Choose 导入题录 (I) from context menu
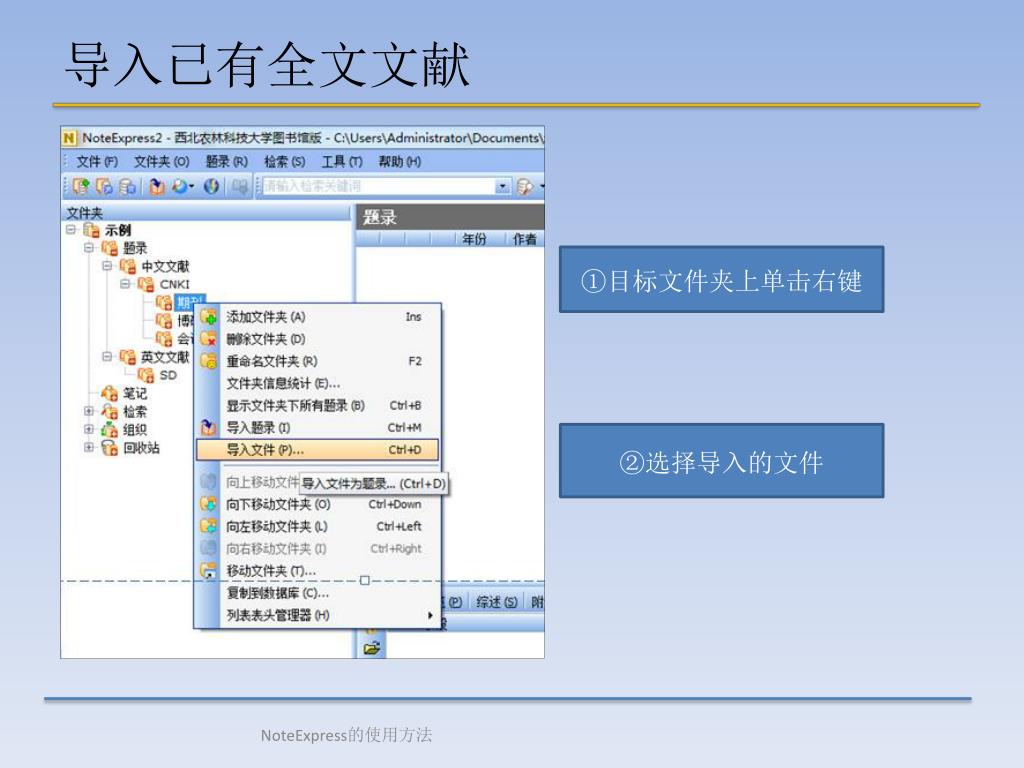1024x768 pixels. click(x=319, y=428)
